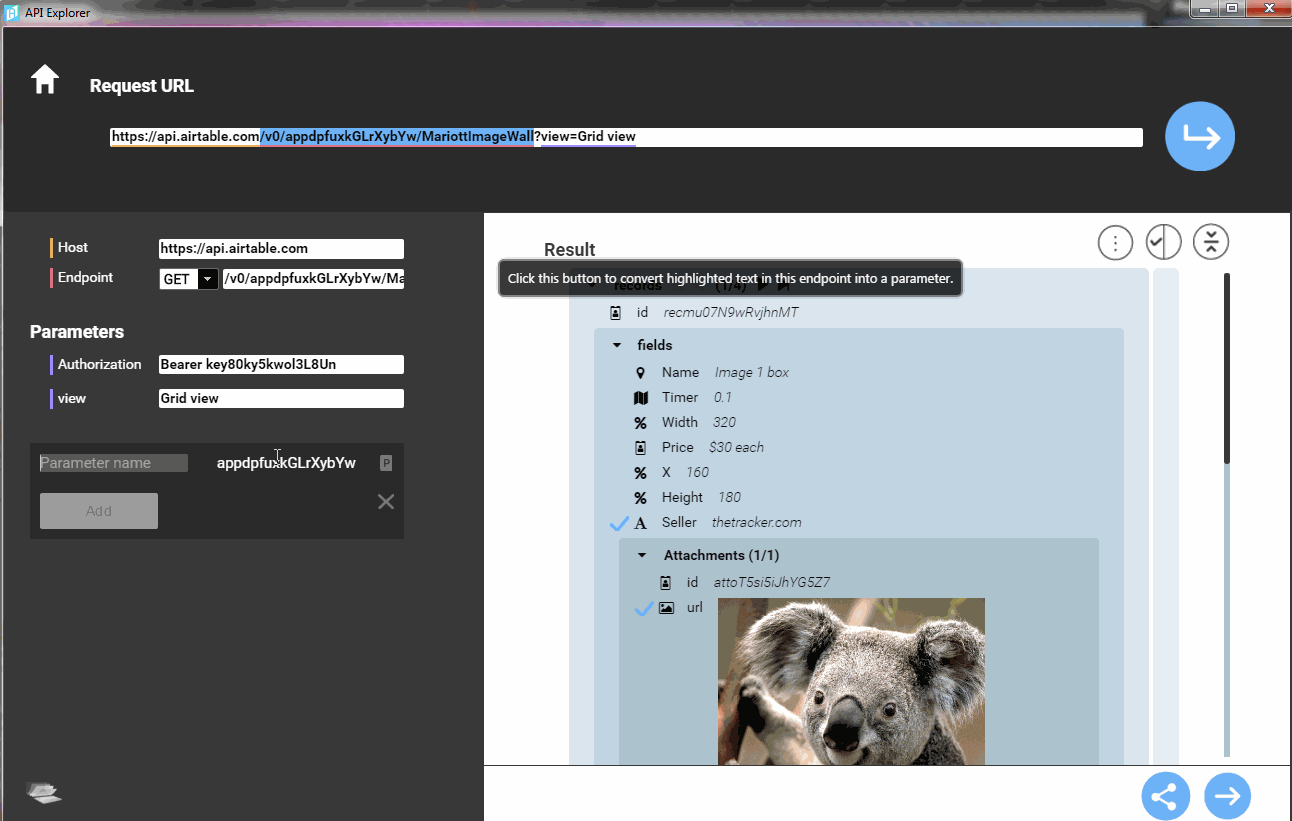The image size is (1292, 821).
Task: Open the three-dot Result options menu
Action: pyautogui.click(x=1115, y=242)
